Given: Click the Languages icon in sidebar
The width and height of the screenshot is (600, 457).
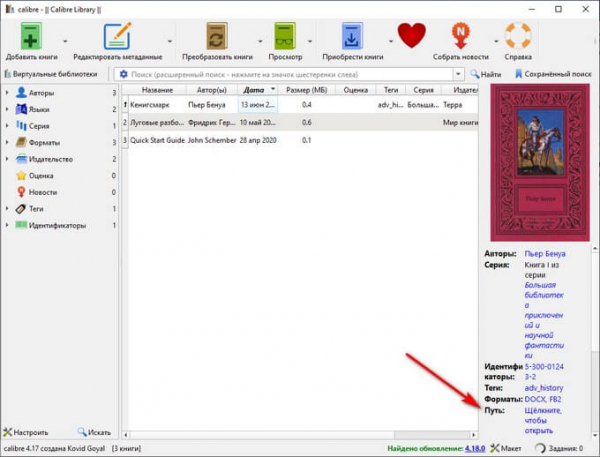Looking at the screenshot, I should point(21,109).
